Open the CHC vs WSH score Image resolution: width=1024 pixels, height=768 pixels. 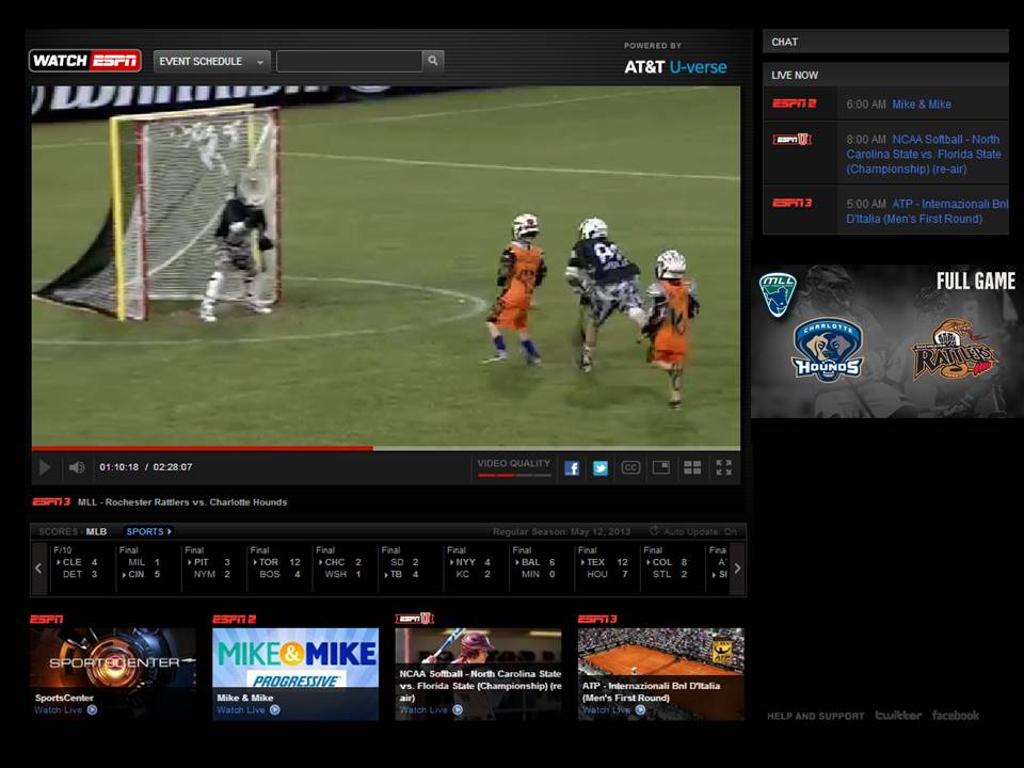click(x=340, y=563)
